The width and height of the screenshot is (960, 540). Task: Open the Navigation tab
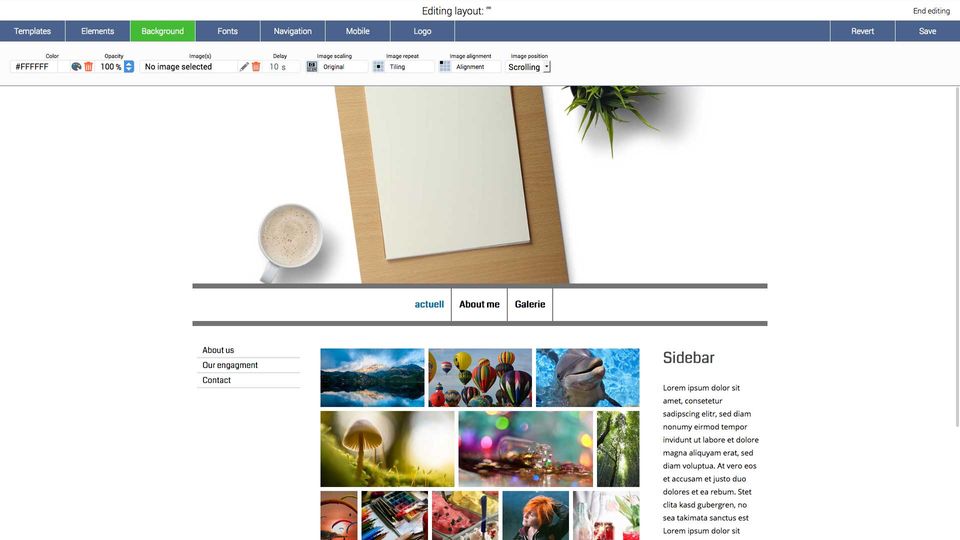[292, 31]
